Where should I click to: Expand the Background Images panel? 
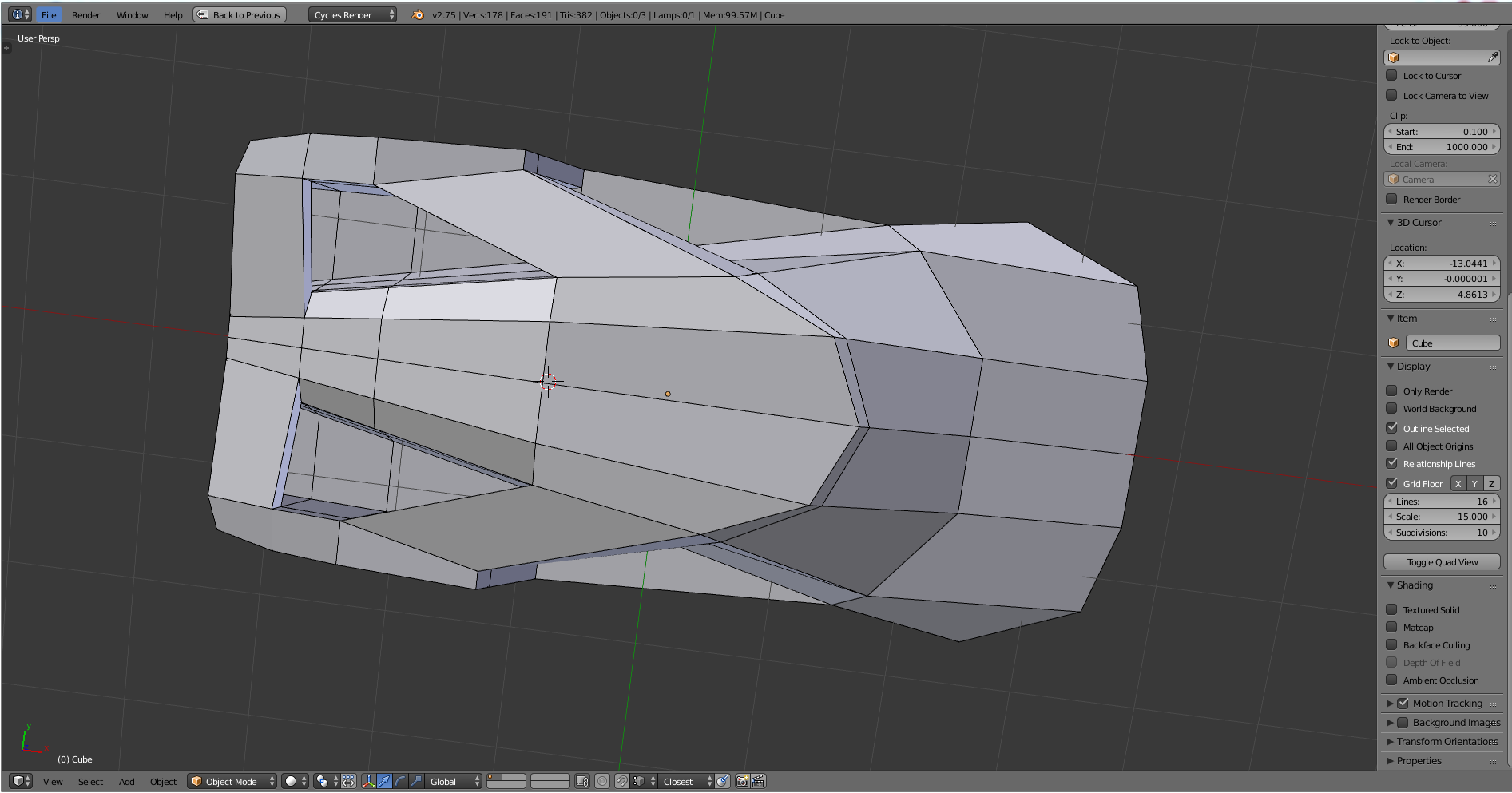click(x=1391, y=723)
